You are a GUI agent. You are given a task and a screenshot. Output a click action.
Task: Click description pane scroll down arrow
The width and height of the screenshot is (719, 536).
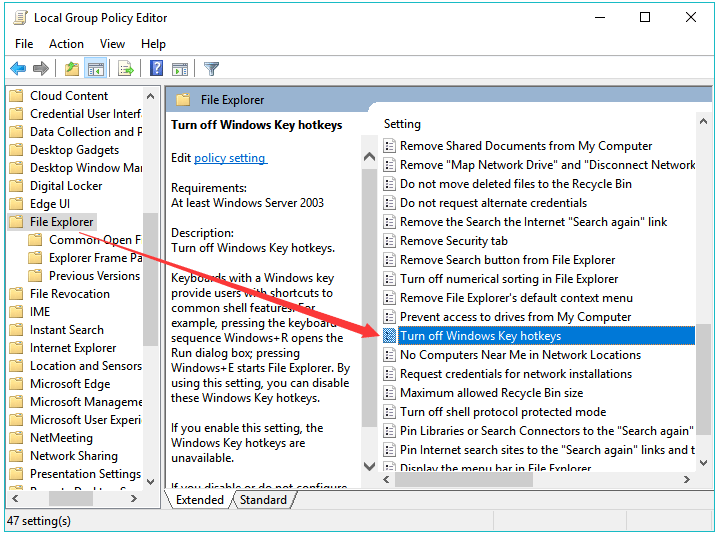pyautogui.click(x=369, y=466)
